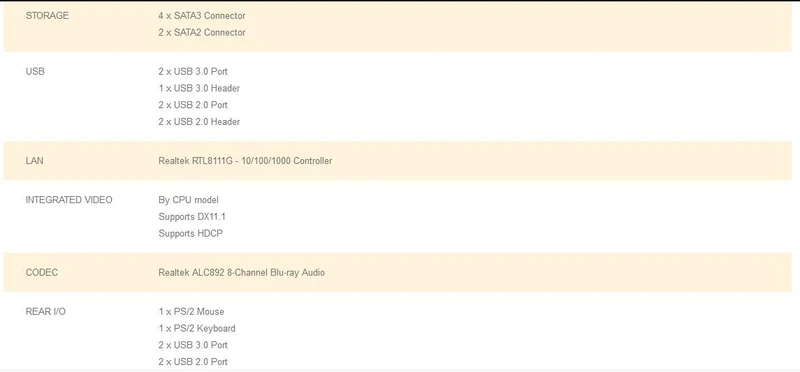The width and height of the screenshot is (800, 372).
Task: Select the 2 x USB 2.0 Header entry
Action: (199, 122)
